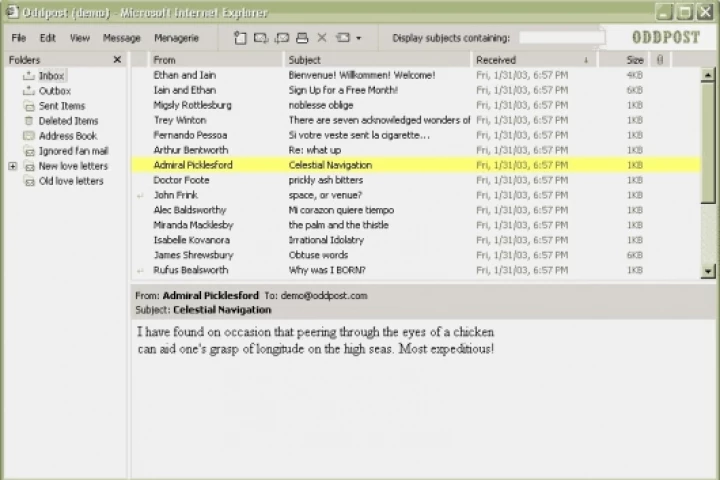Viewport: 720px width, 480px height.
Task: Open the dropdown arrow beside the move-message icon
Action: click(359, 38)
